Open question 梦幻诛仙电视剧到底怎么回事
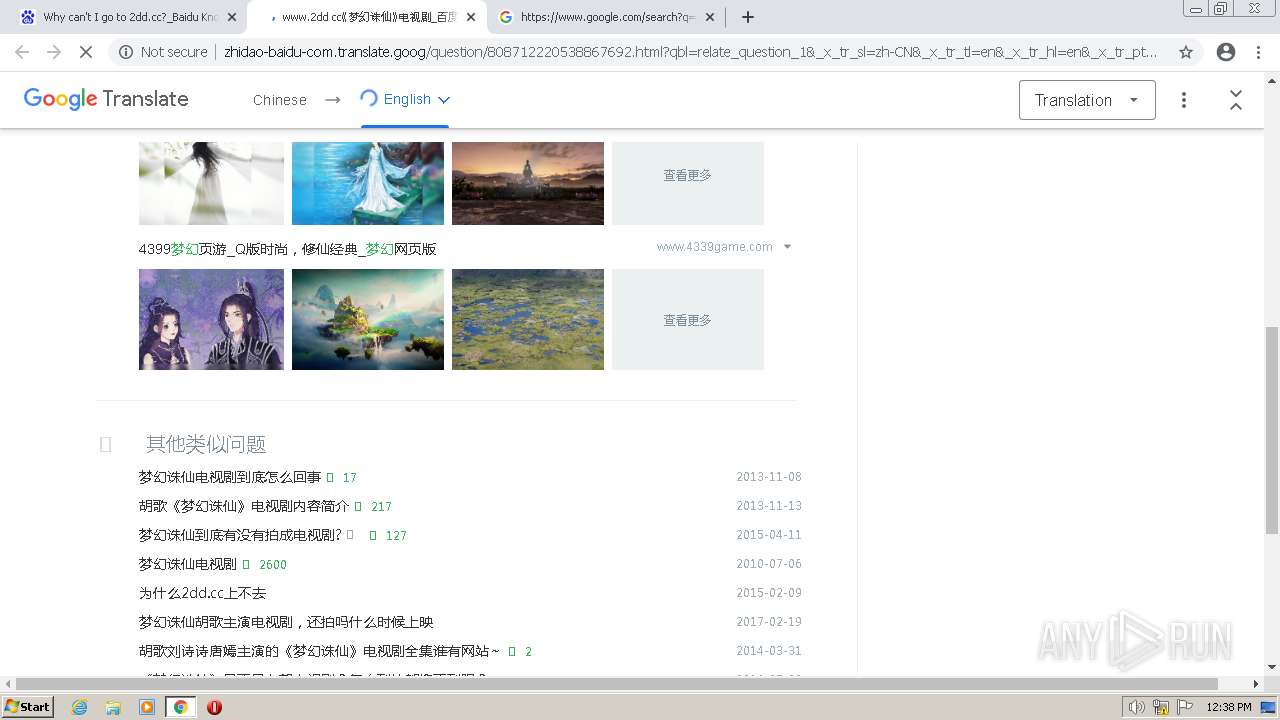 point(230,477)
